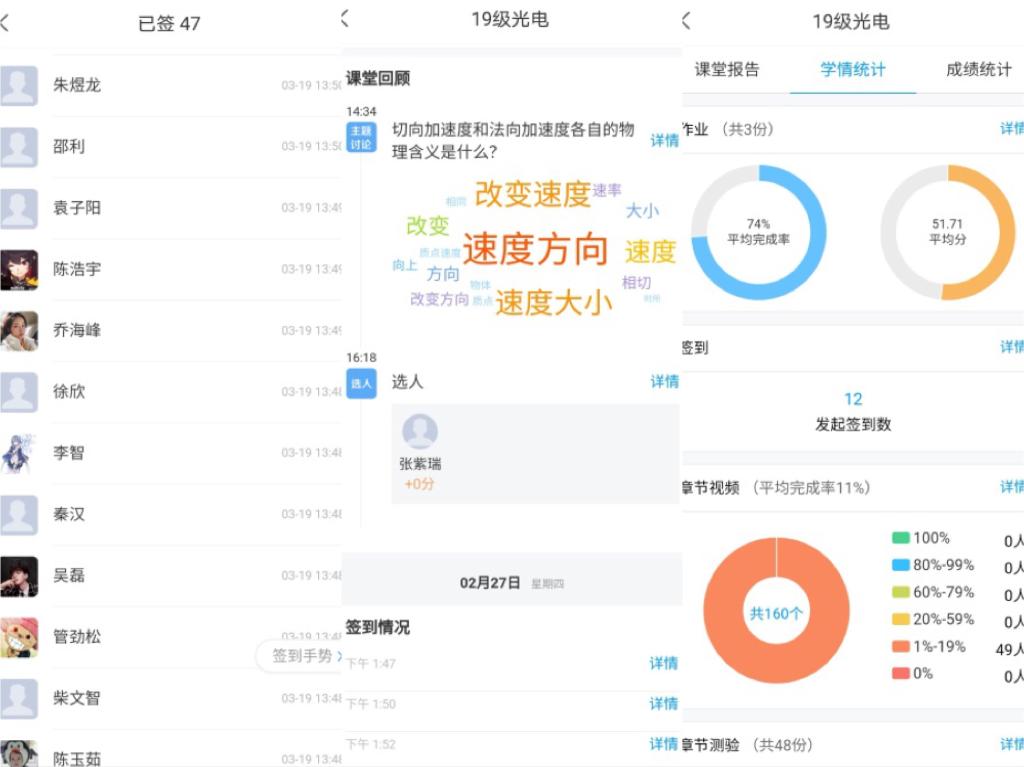This screenshot has height=767, width=1024.
Task: Tap the blue 选人 badge icon
Action: pos(361,383)
